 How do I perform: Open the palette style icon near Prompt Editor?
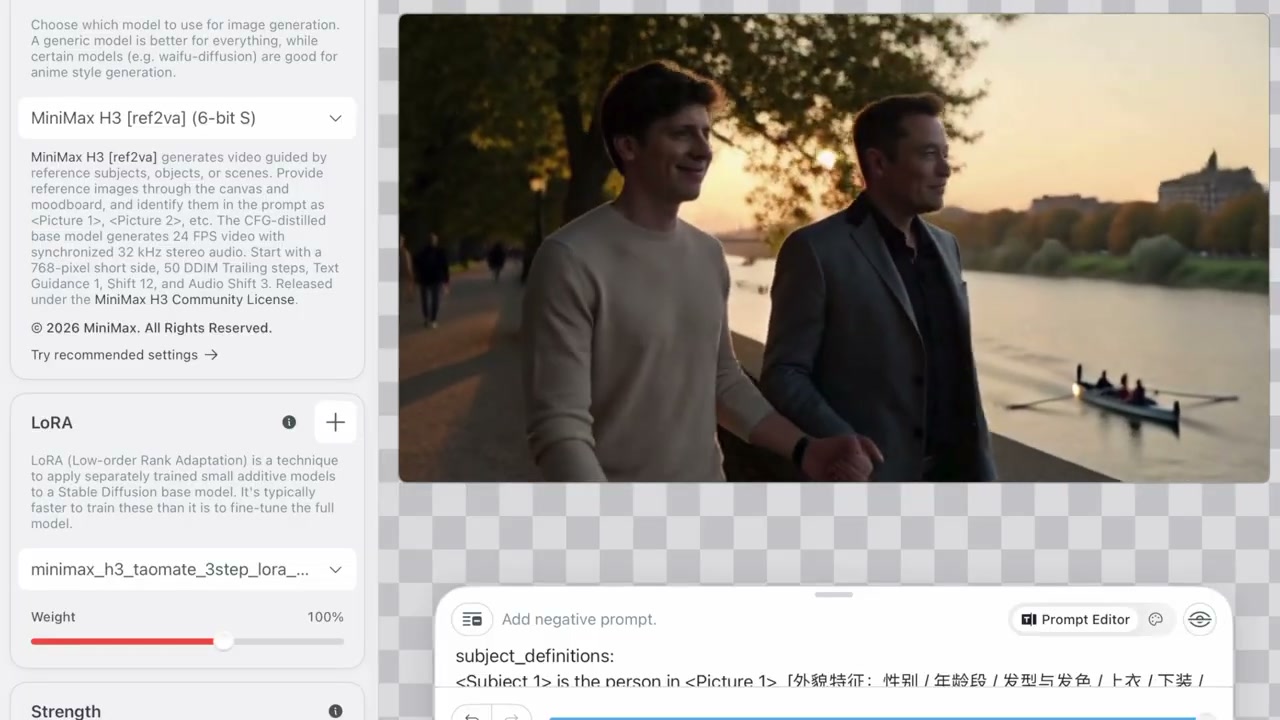click(x=1156, y=620)
